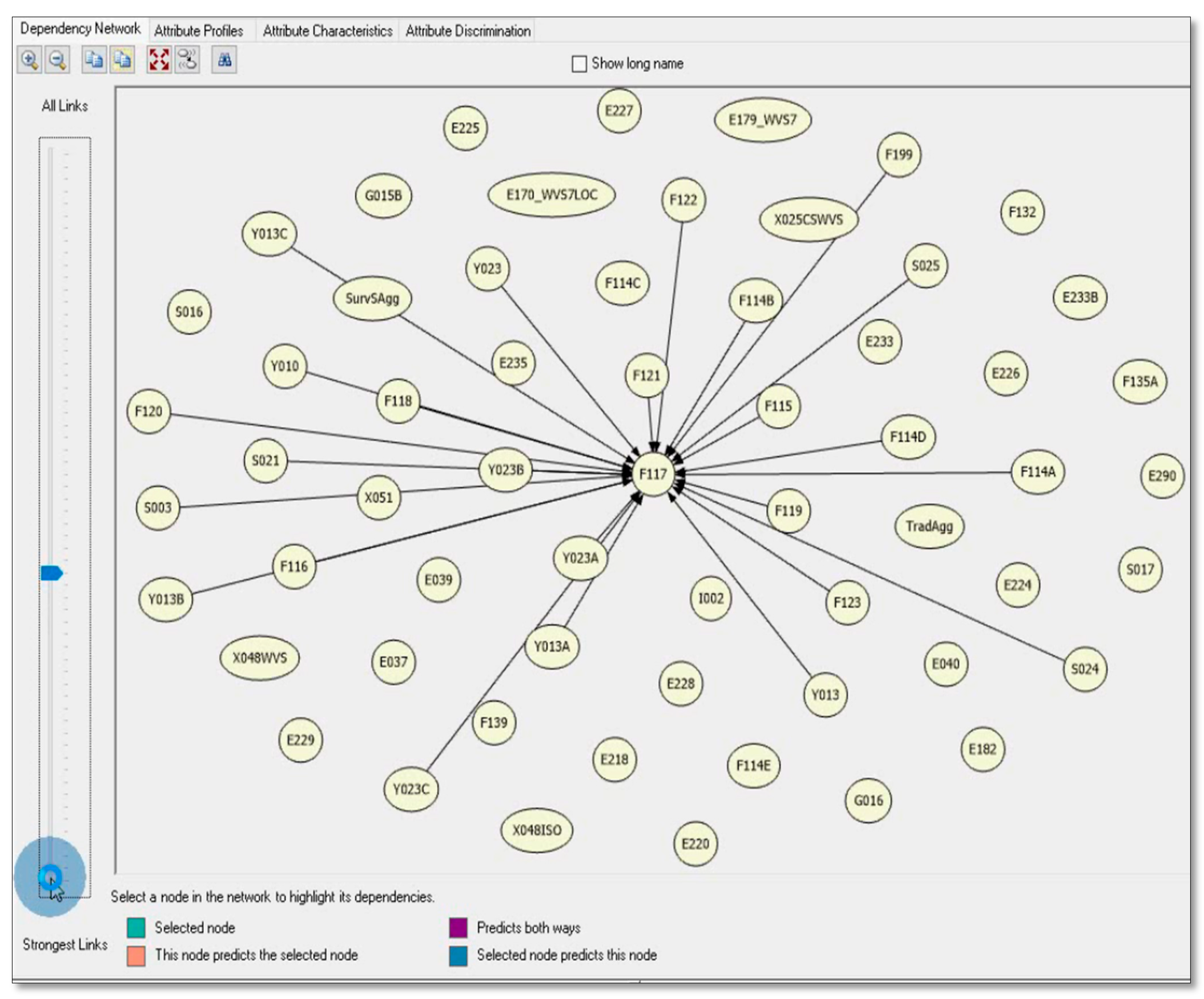This screenshot has height=999, width=1204.
Task: Click the Zoom Out magnifier icon
Action: pos(57,60)
